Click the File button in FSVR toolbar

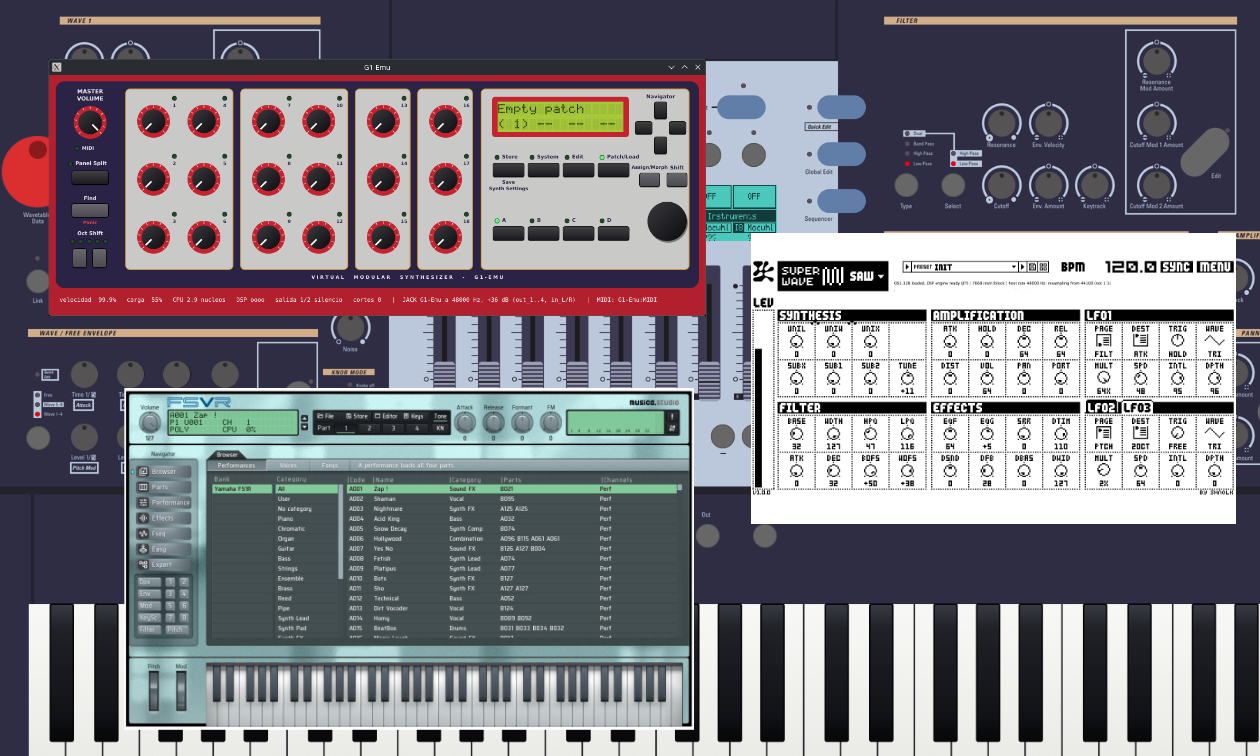coord(327,415)
